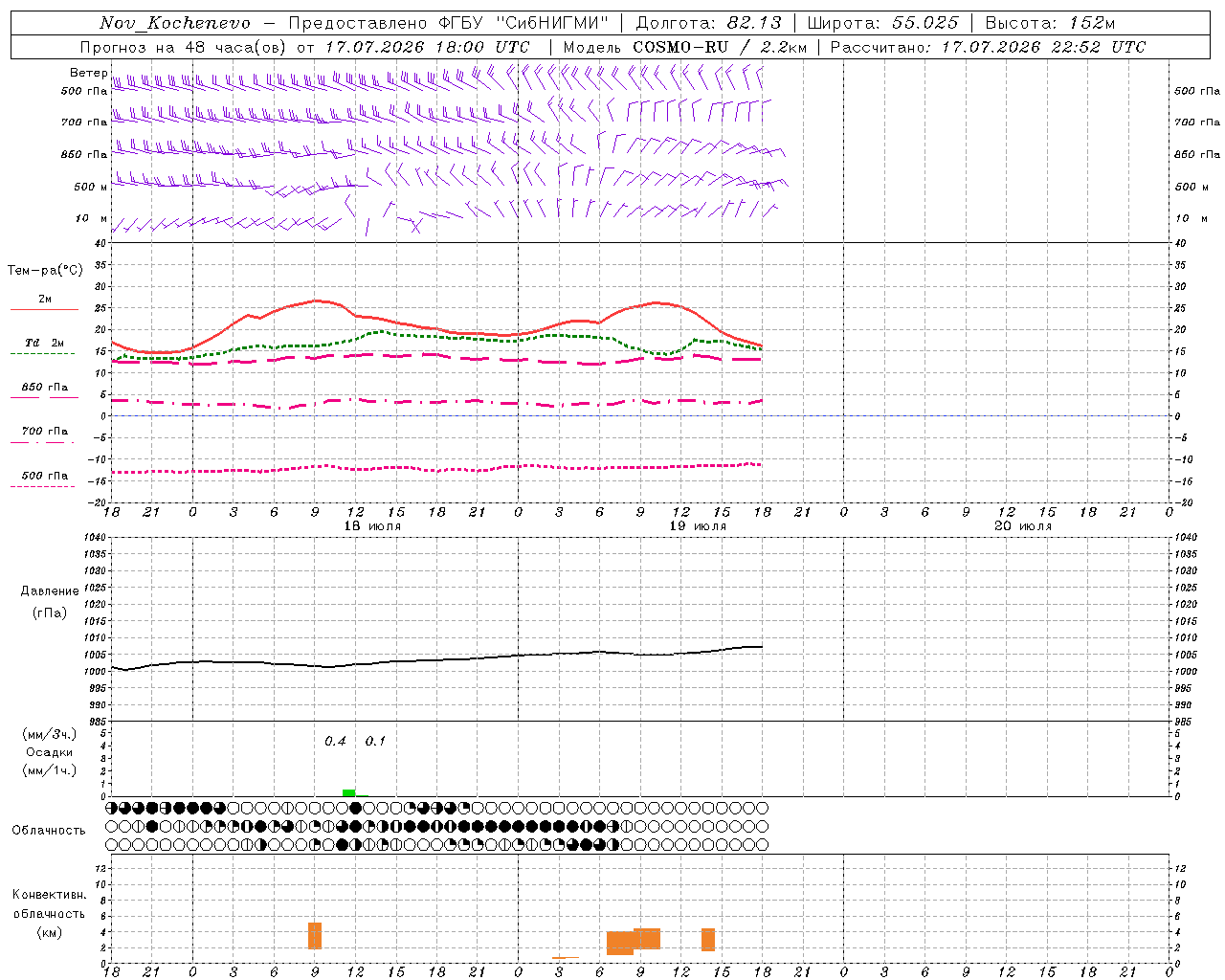Click the orange convective bar at 9h July 18
This screenshot has height=980, width=1225.
point(315,935)
